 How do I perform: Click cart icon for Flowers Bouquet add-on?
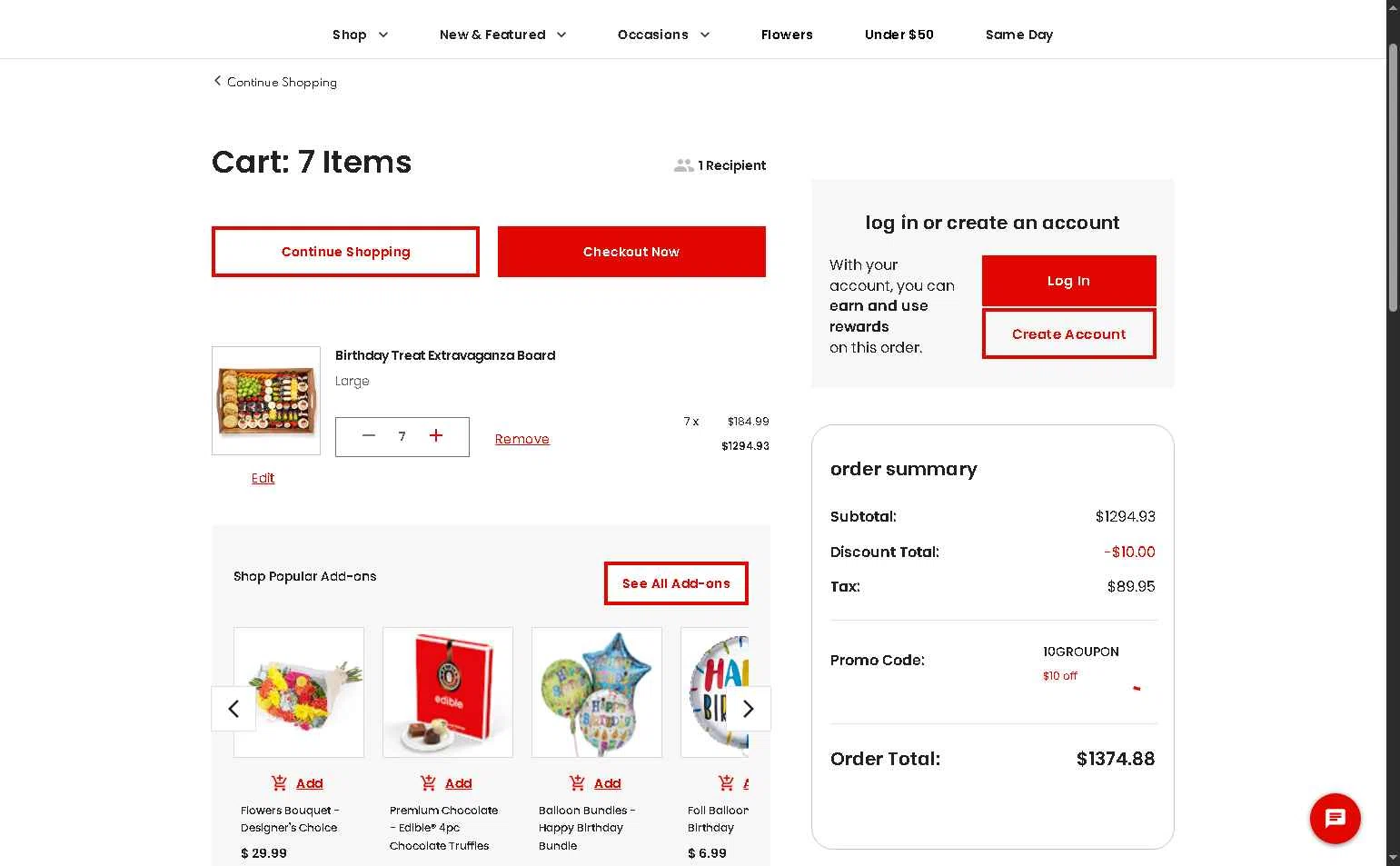coord(279,783)
